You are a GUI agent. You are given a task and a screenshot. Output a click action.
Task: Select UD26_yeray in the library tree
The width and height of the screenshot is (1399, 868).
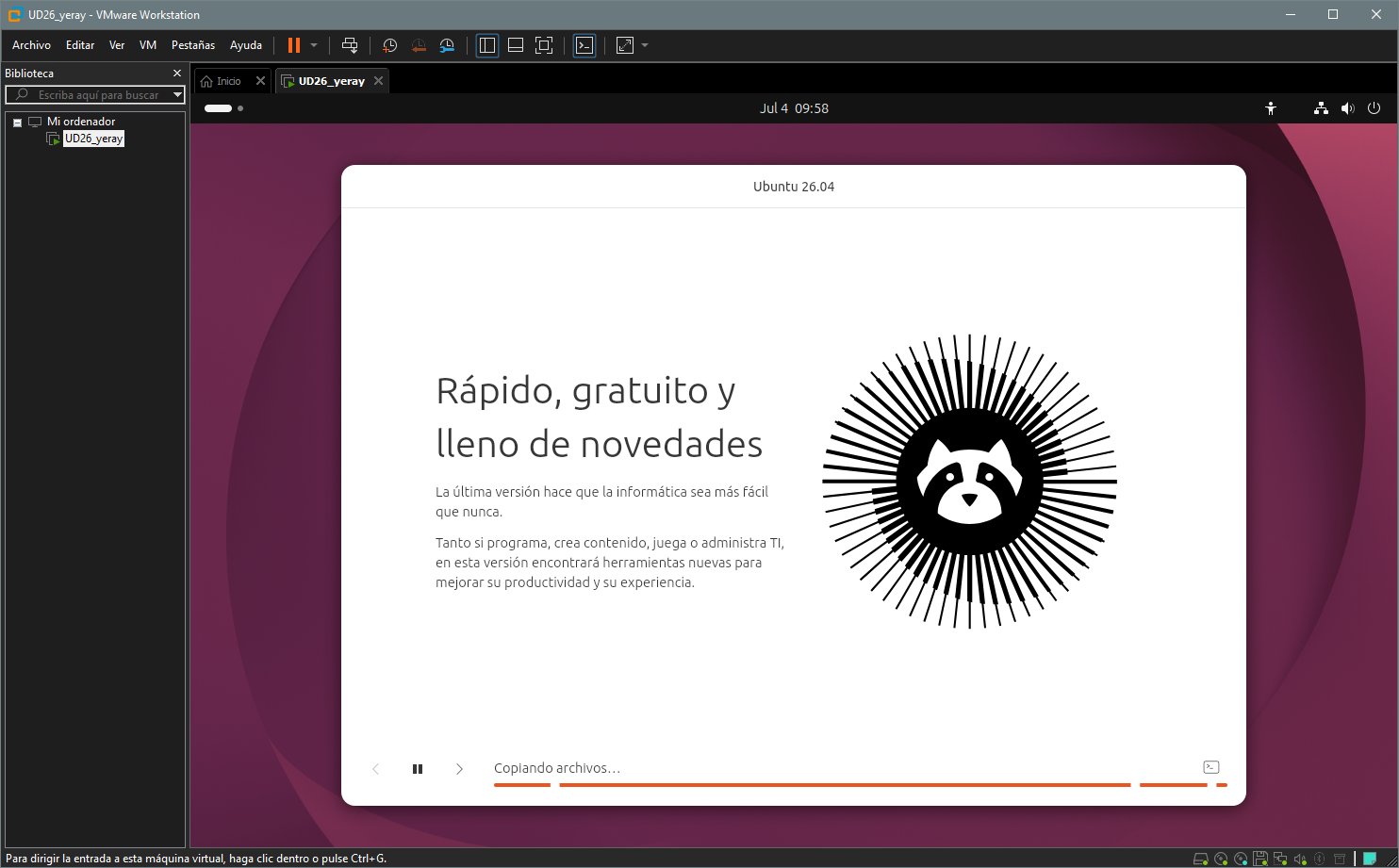(93, 139)
